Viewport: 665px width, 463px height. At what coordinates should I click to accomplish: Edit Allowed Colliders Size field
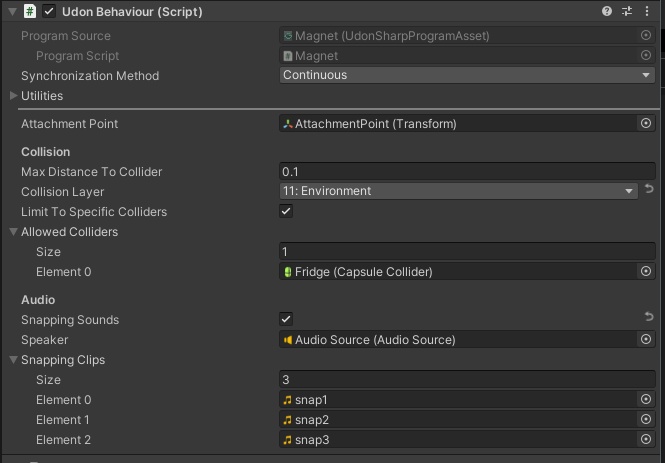(x=467, y=251)
